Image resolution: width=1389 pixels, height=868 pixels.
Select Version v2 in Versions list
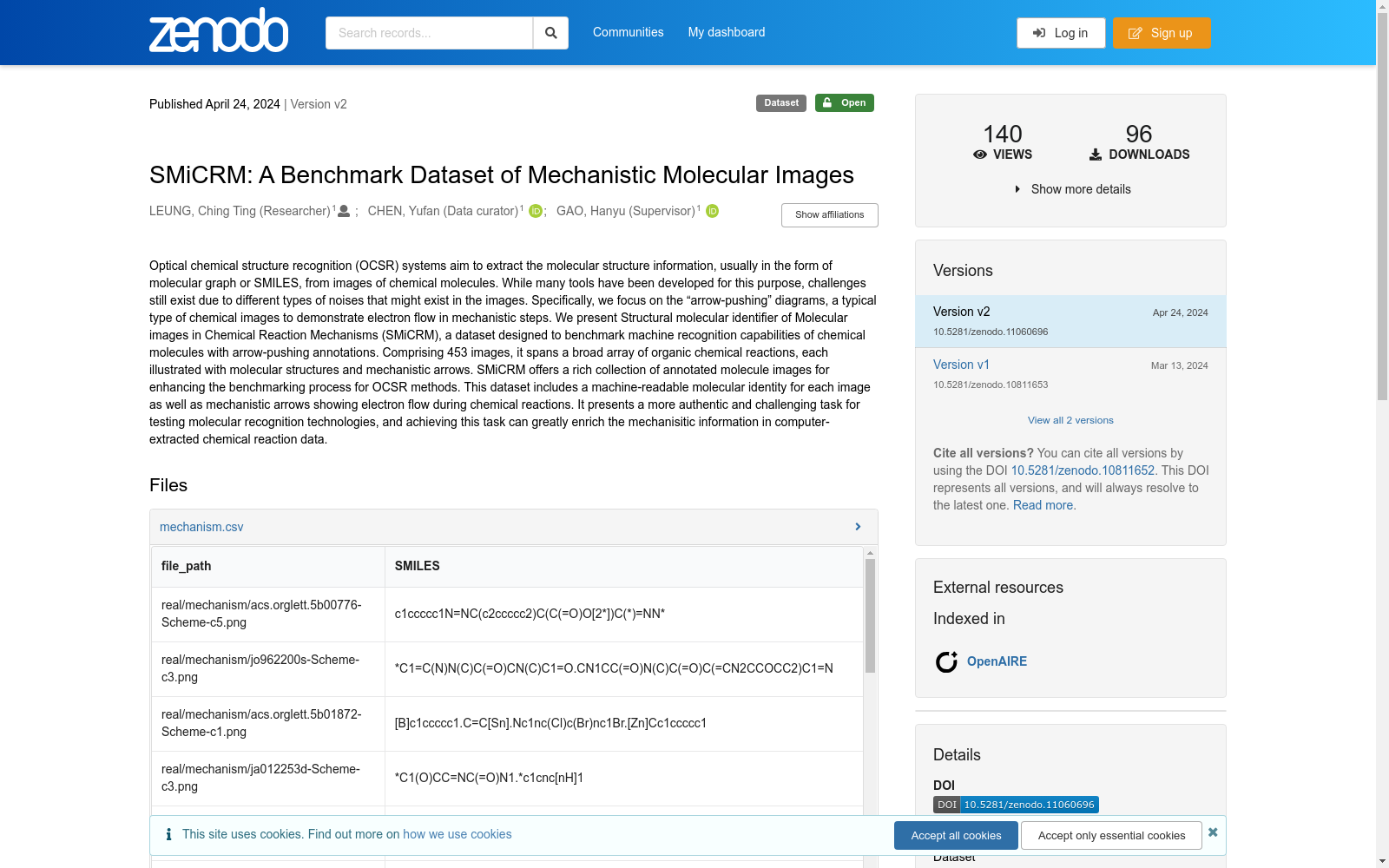click(x=1070, y=321)
